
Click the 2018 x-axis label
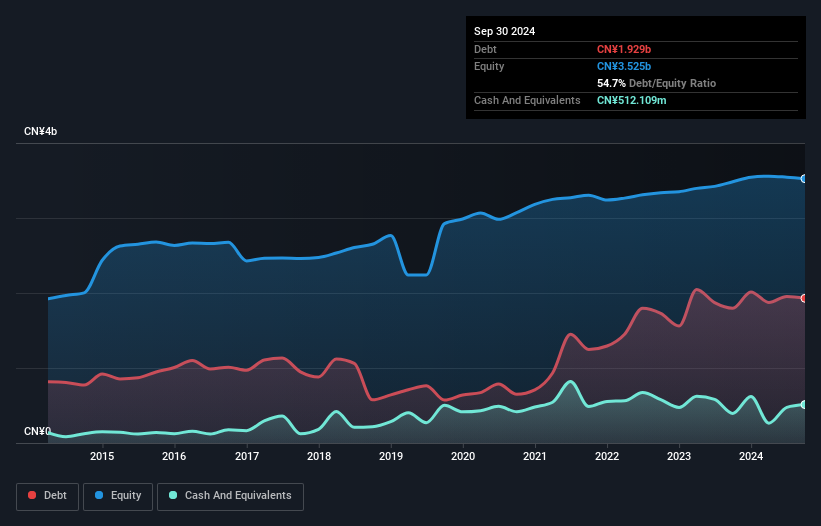[x=319, y=456]
